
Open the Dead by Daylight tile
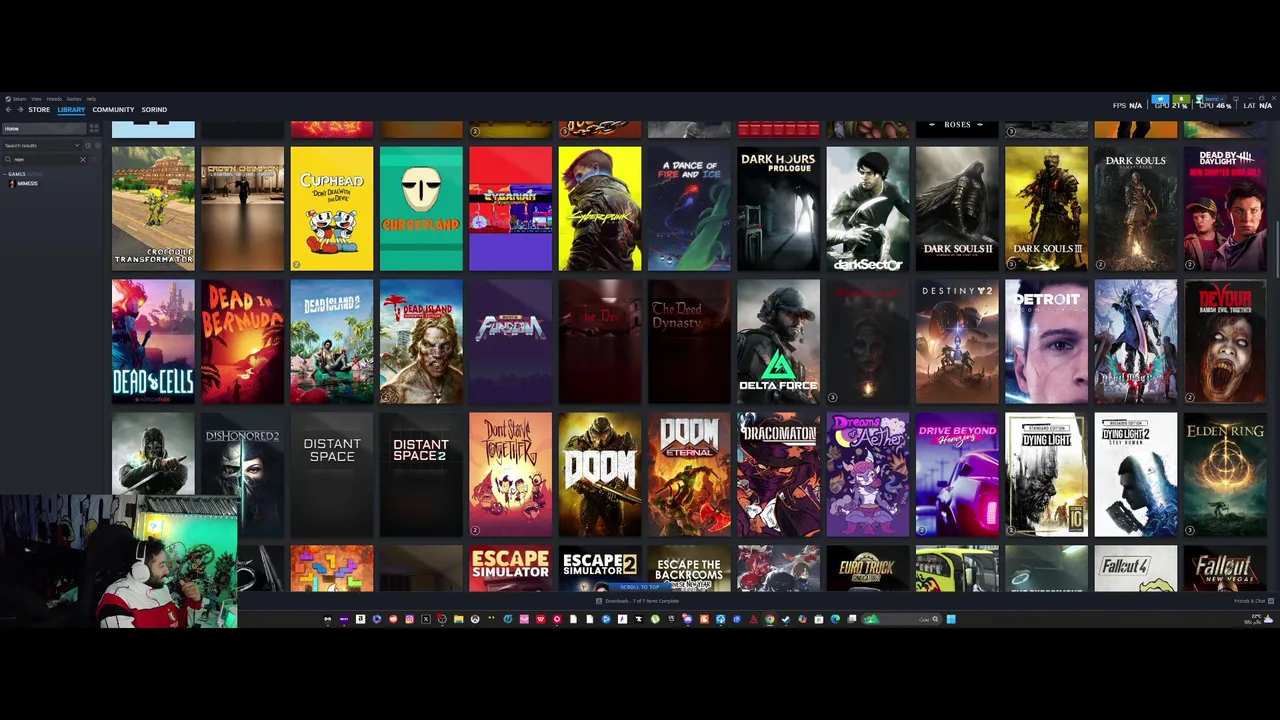click(x=1226, y=209)
